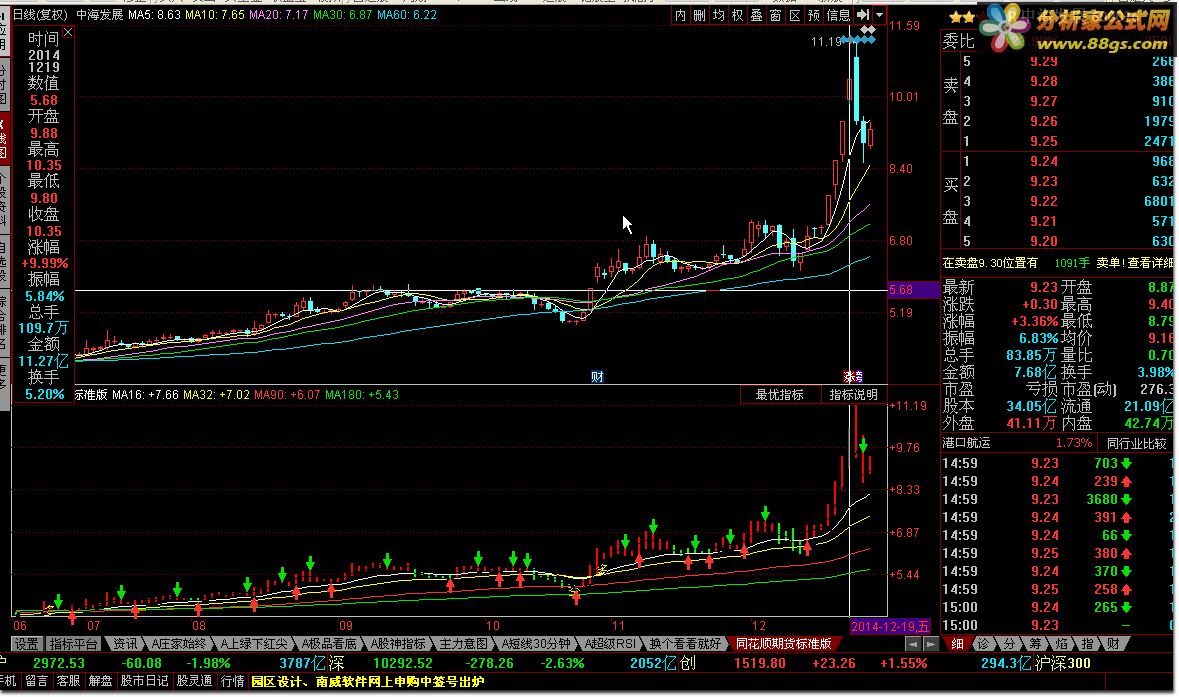Screen dimensions: 1179x697
Task: Click the 2014-12-19 date label
Action: click(x=890, y=626)
